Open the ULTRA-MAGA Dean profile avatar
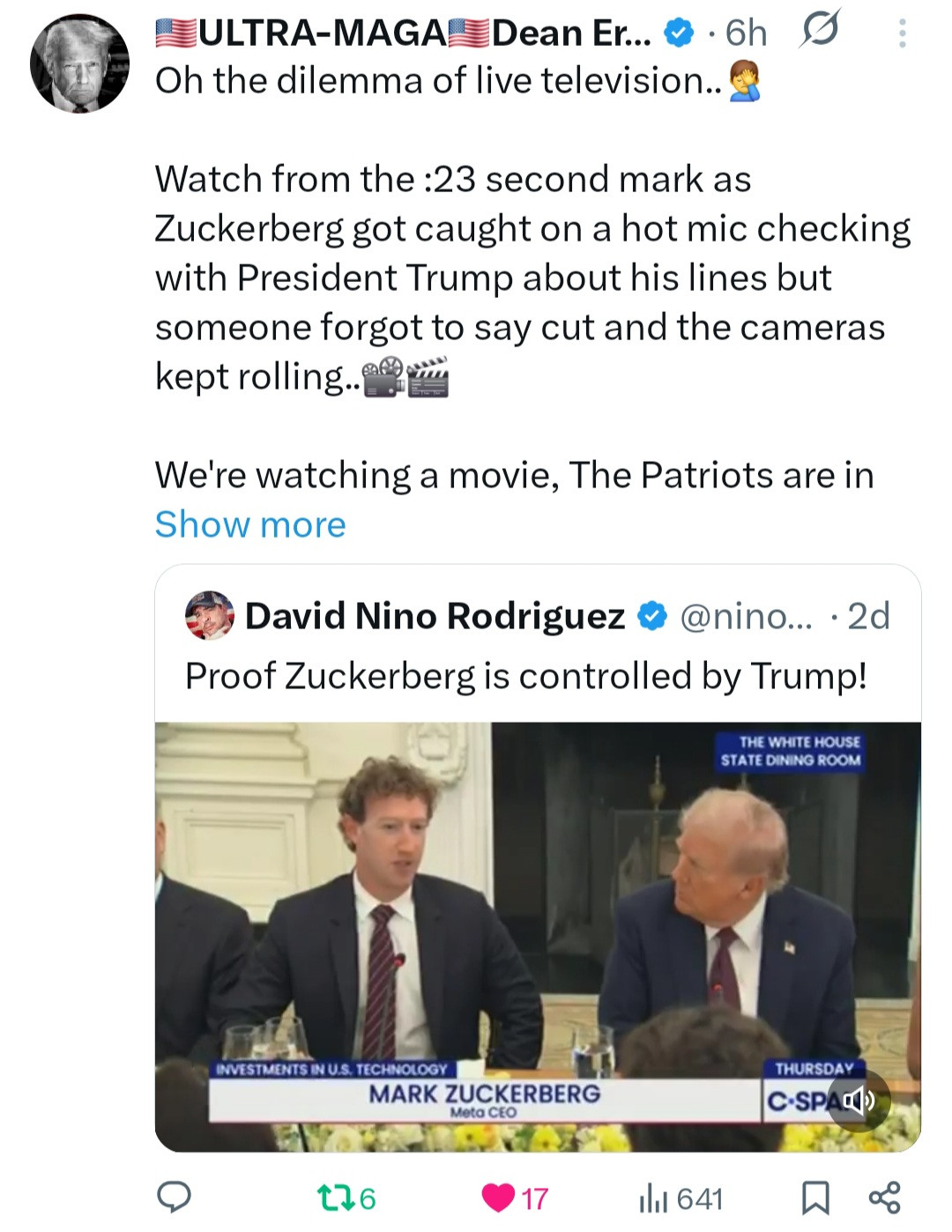This screenshot has height=1232, width=952. (79, 63)
